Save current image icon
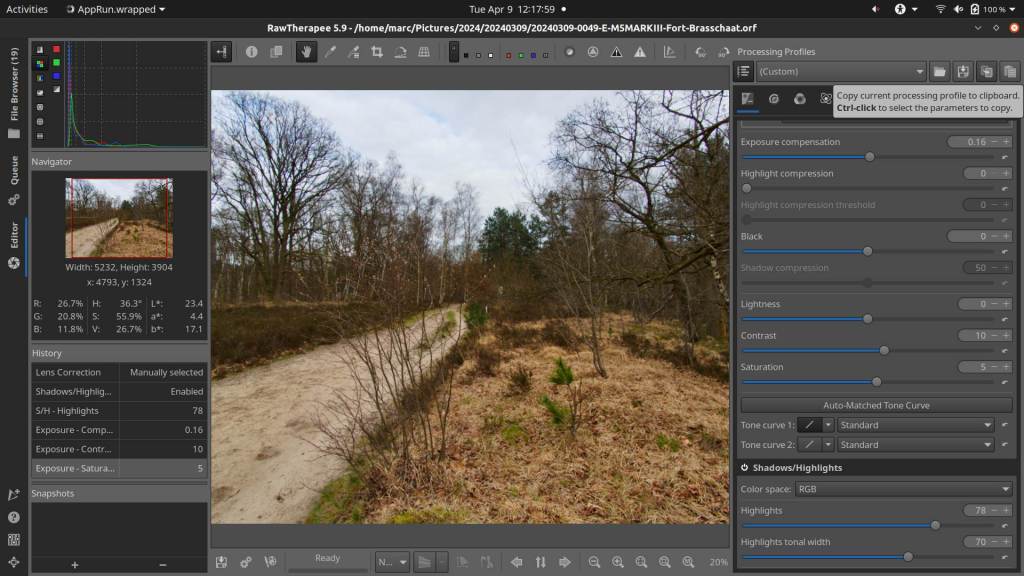 221,562
